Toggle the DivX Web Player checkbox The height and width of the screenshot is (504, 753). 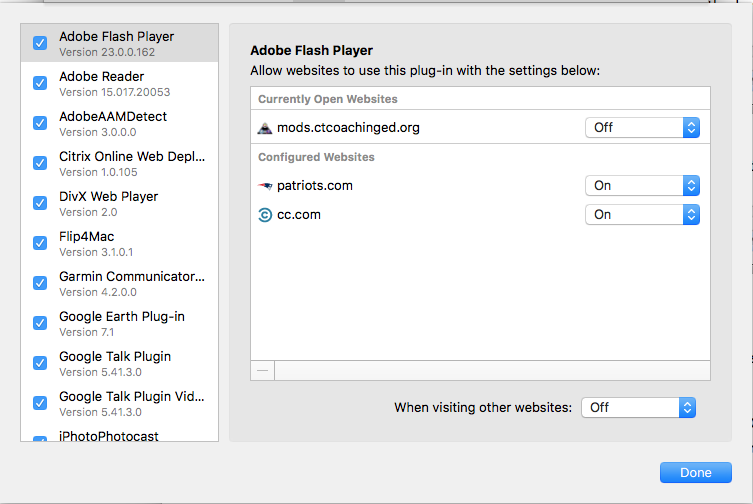click(40, 203)
